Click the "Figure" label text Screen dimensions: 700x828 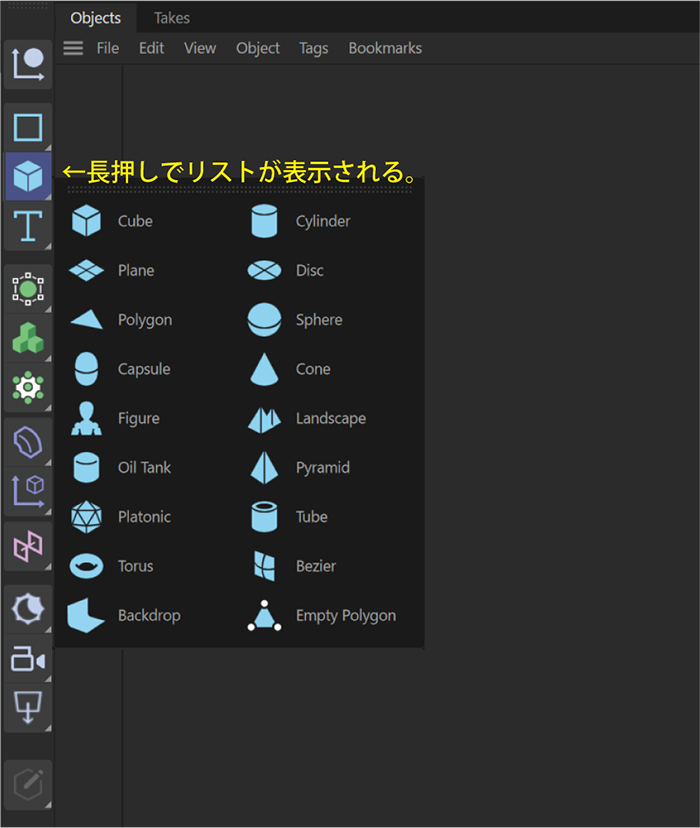(139, 419)
